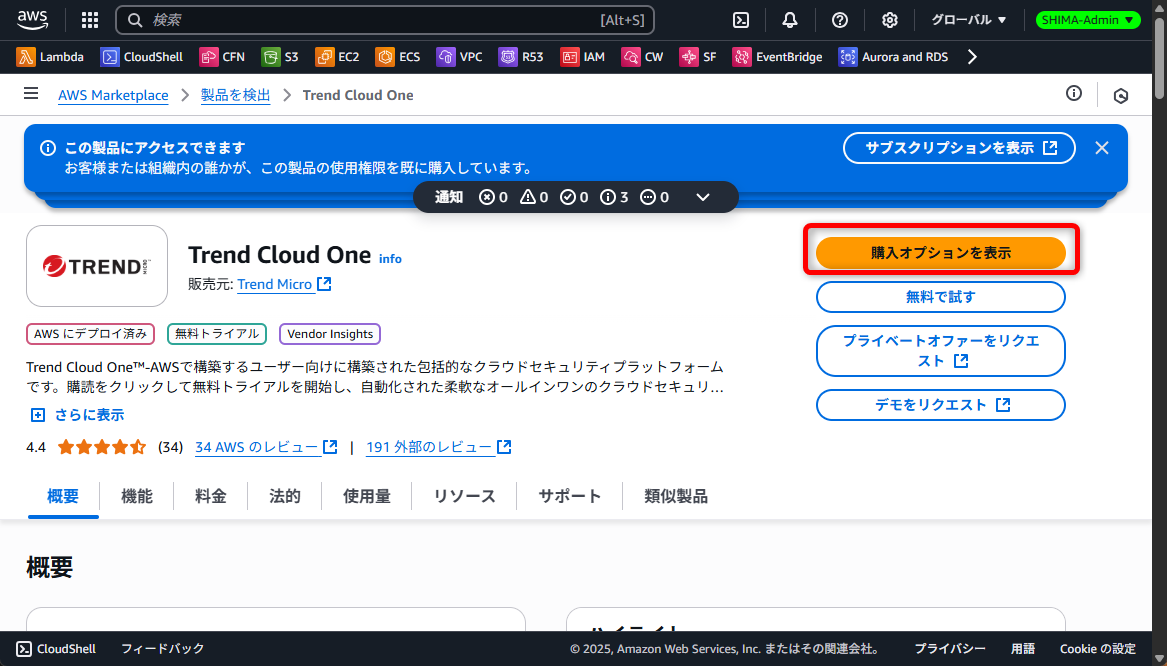Show more favorites with the right chevron

click(972, 57)
